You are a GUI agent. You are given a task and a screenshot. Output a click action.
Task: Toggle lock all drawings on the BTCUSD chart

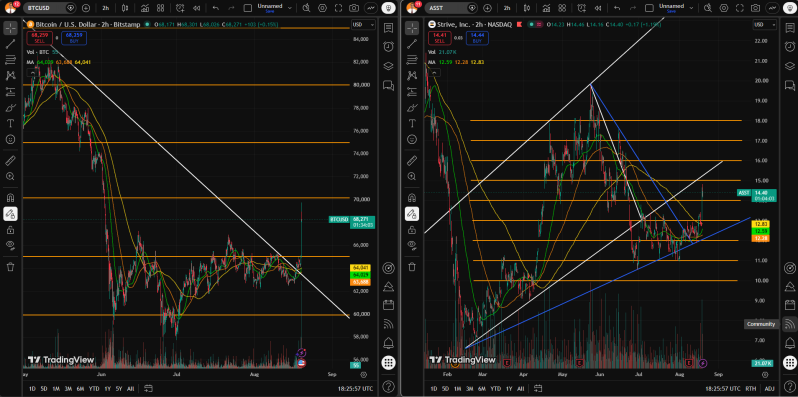[x=10, y=230]
